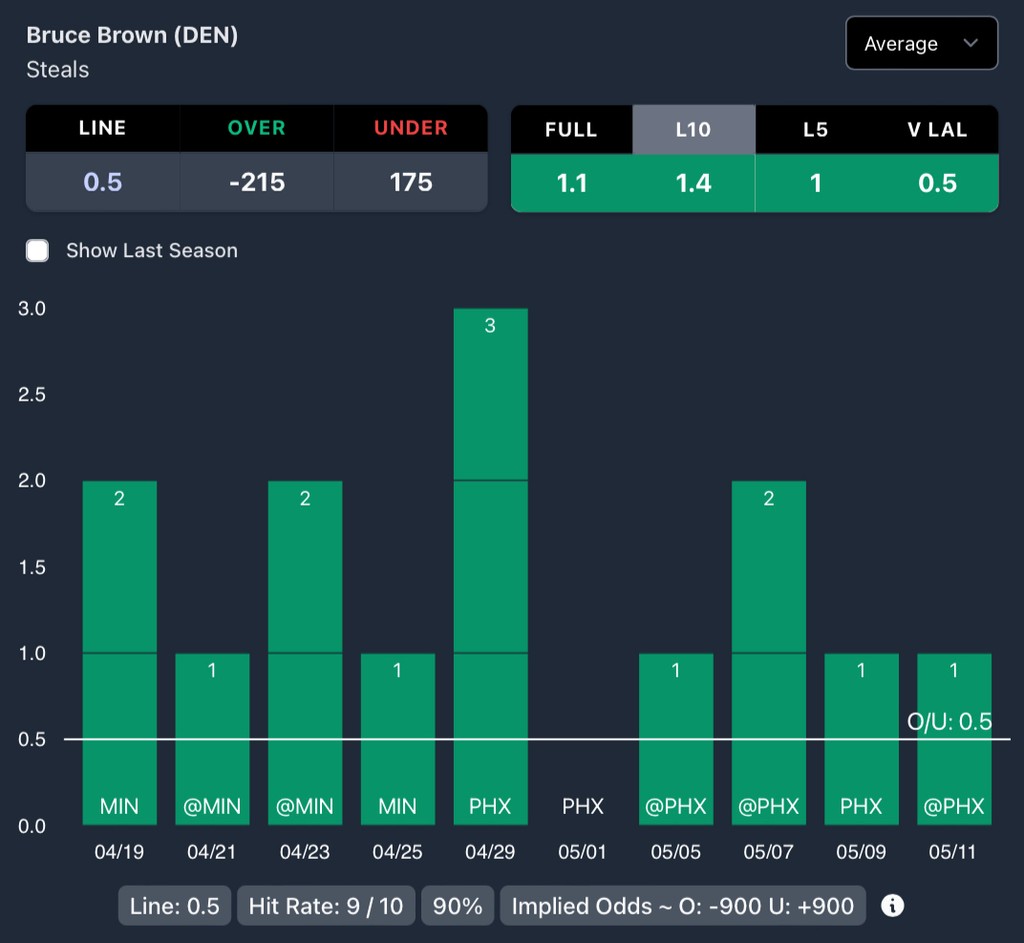Select the 04/25 MIN bar

(398, 739)
